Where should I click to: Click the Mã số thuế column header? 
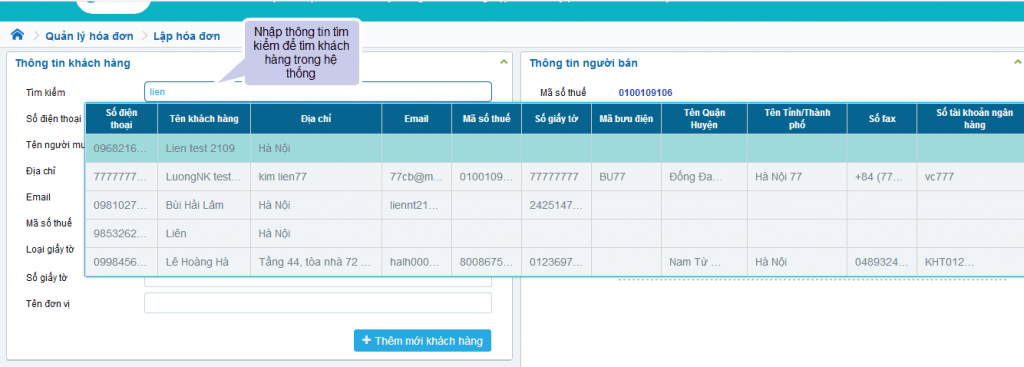point(486,118)
